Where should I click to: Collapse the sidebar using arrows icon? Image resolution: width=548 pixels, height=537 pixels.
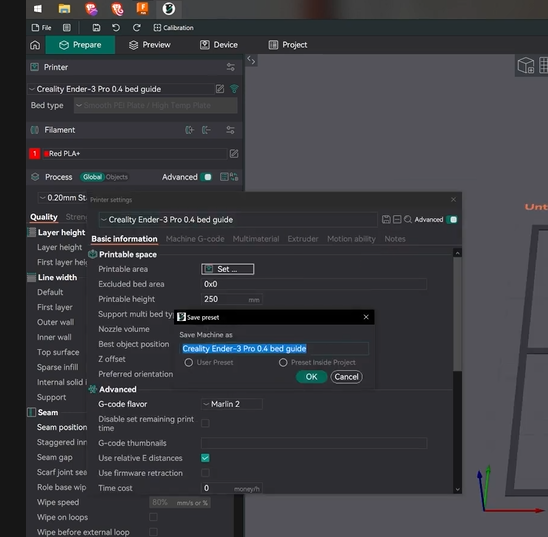click(251, 60)
